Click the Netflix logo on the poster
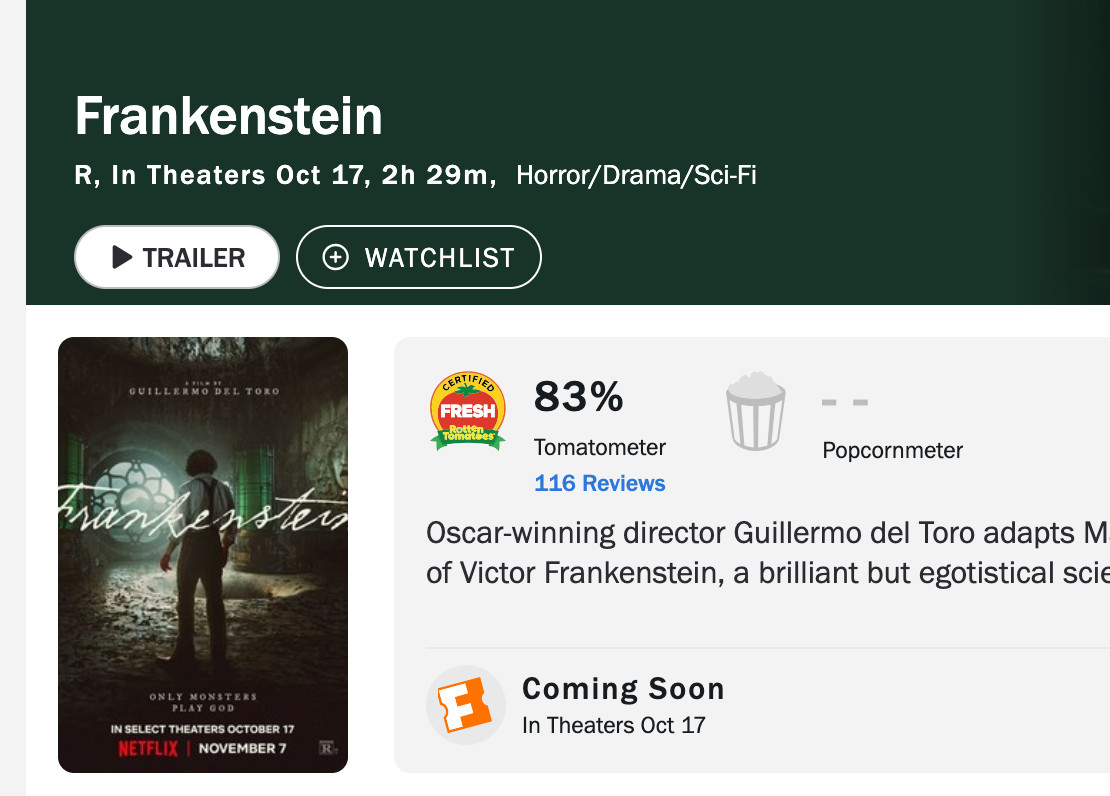Image resolution: width=1110 pixels, height=796 pixels. (148, 749)
